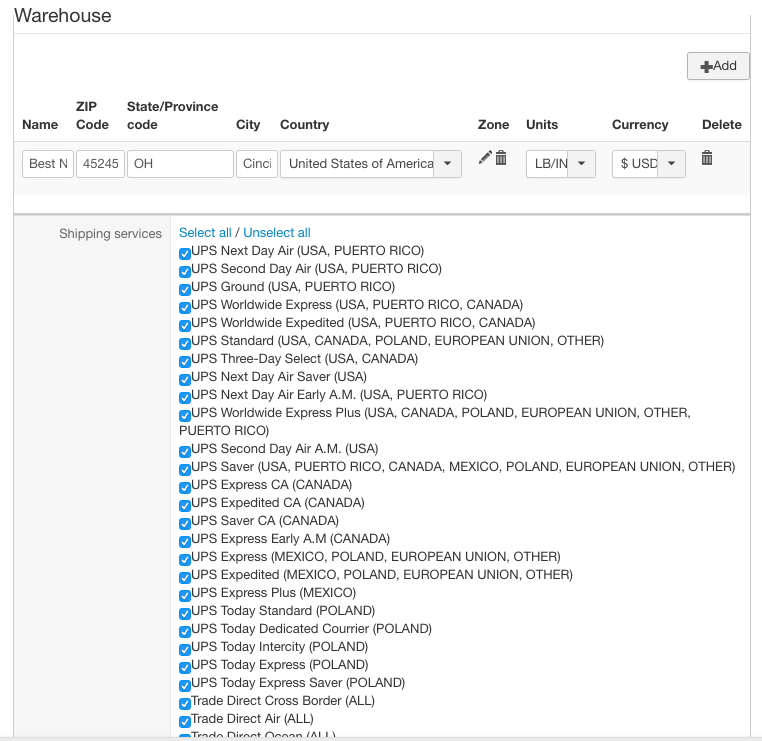The width and height of the screenshot is (762, 741).
Task: Click the warehouse Name field
Action: click(x=48, y=164)
